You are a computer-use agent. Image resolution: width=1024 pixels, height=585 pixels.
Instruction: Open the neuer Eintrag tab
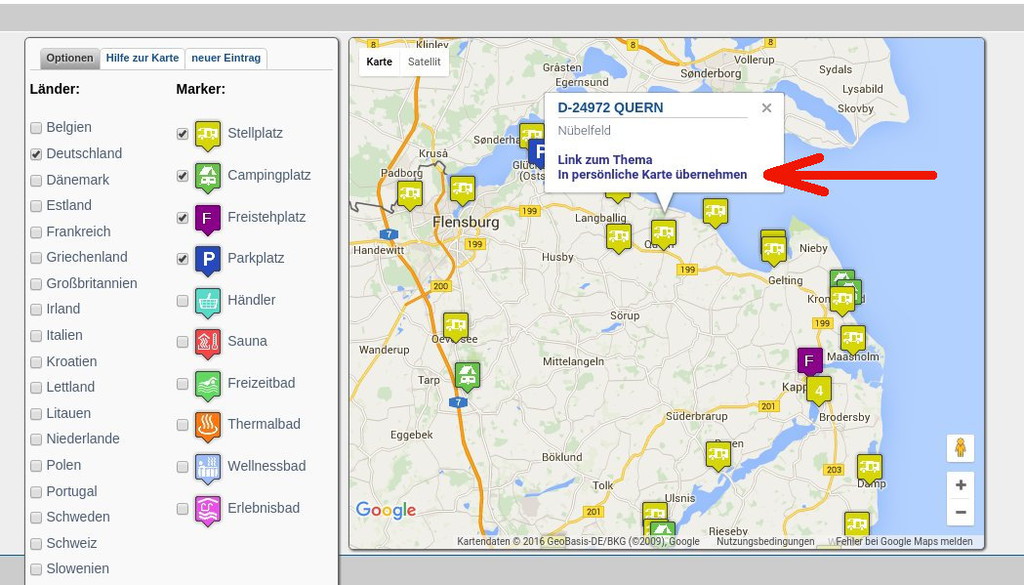(x=226, y=58)
